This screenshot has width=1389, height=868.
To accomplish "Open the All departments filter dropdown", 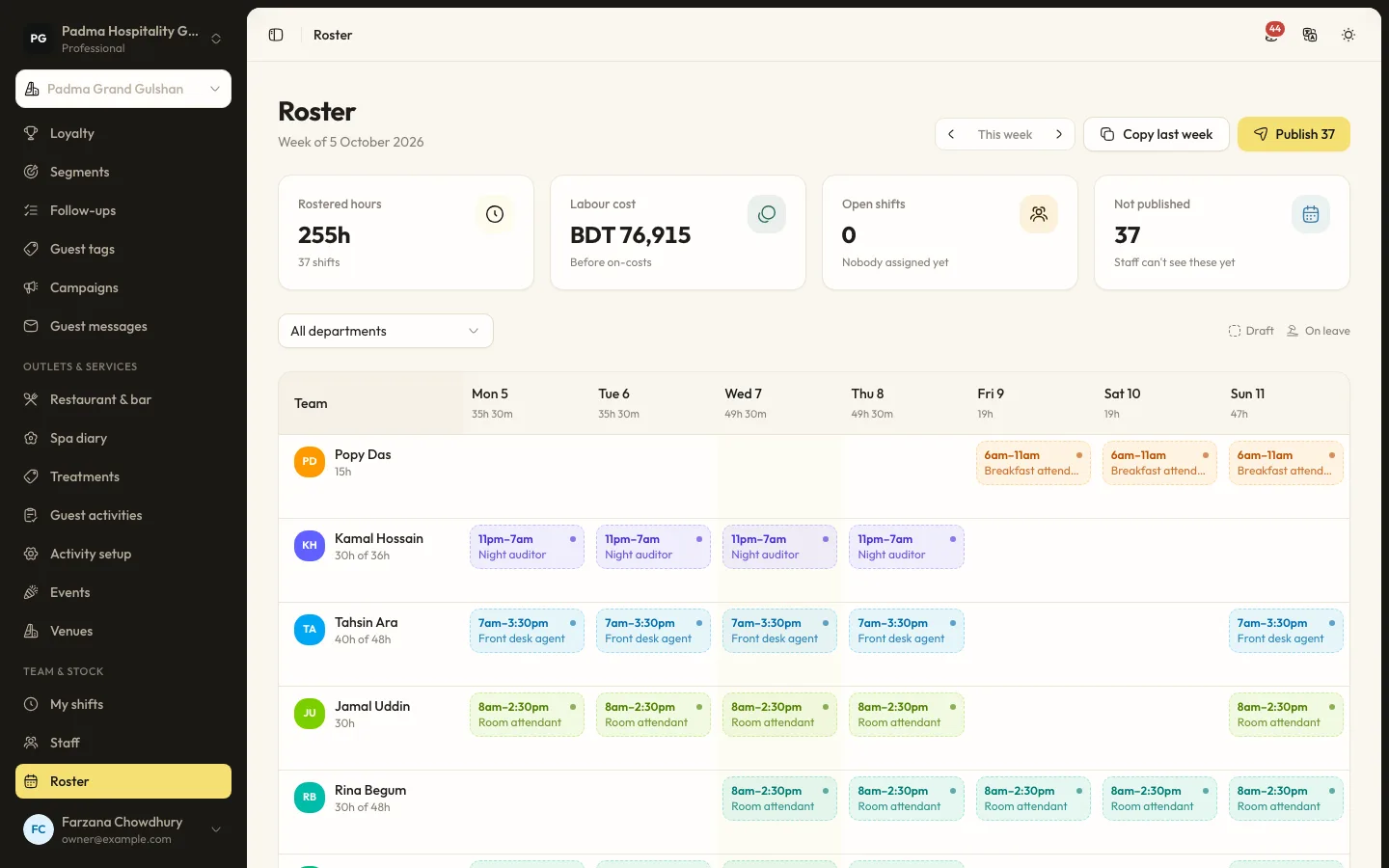I will (x=386, y=331).
